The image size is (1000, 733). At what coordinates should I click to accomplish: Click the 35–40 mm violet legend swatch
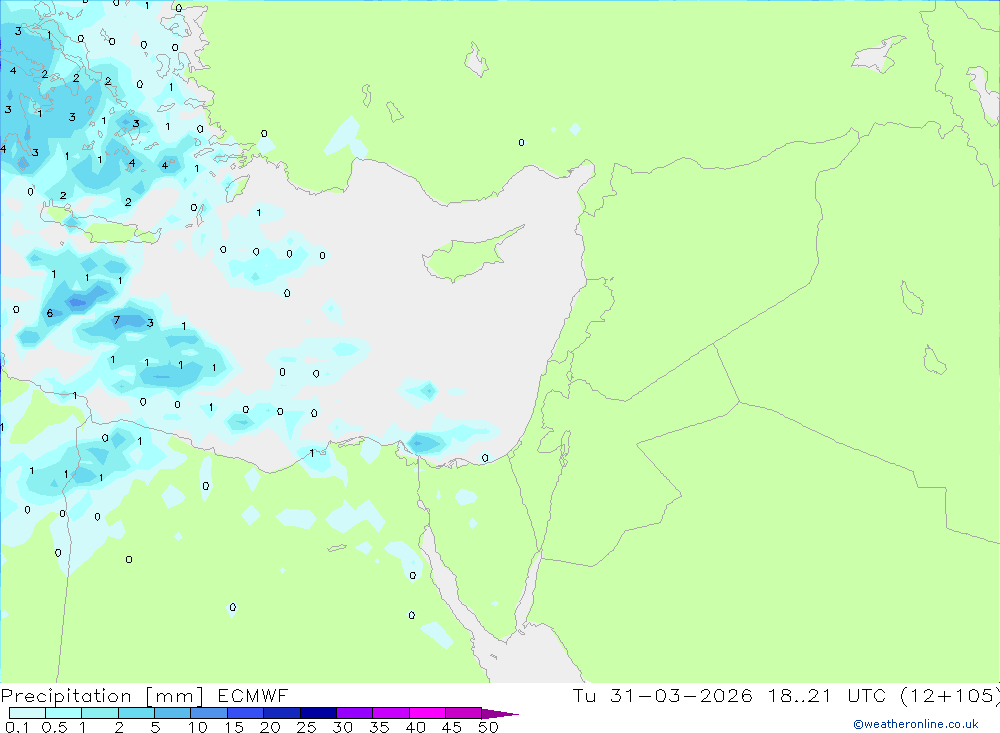coord(391,713)
